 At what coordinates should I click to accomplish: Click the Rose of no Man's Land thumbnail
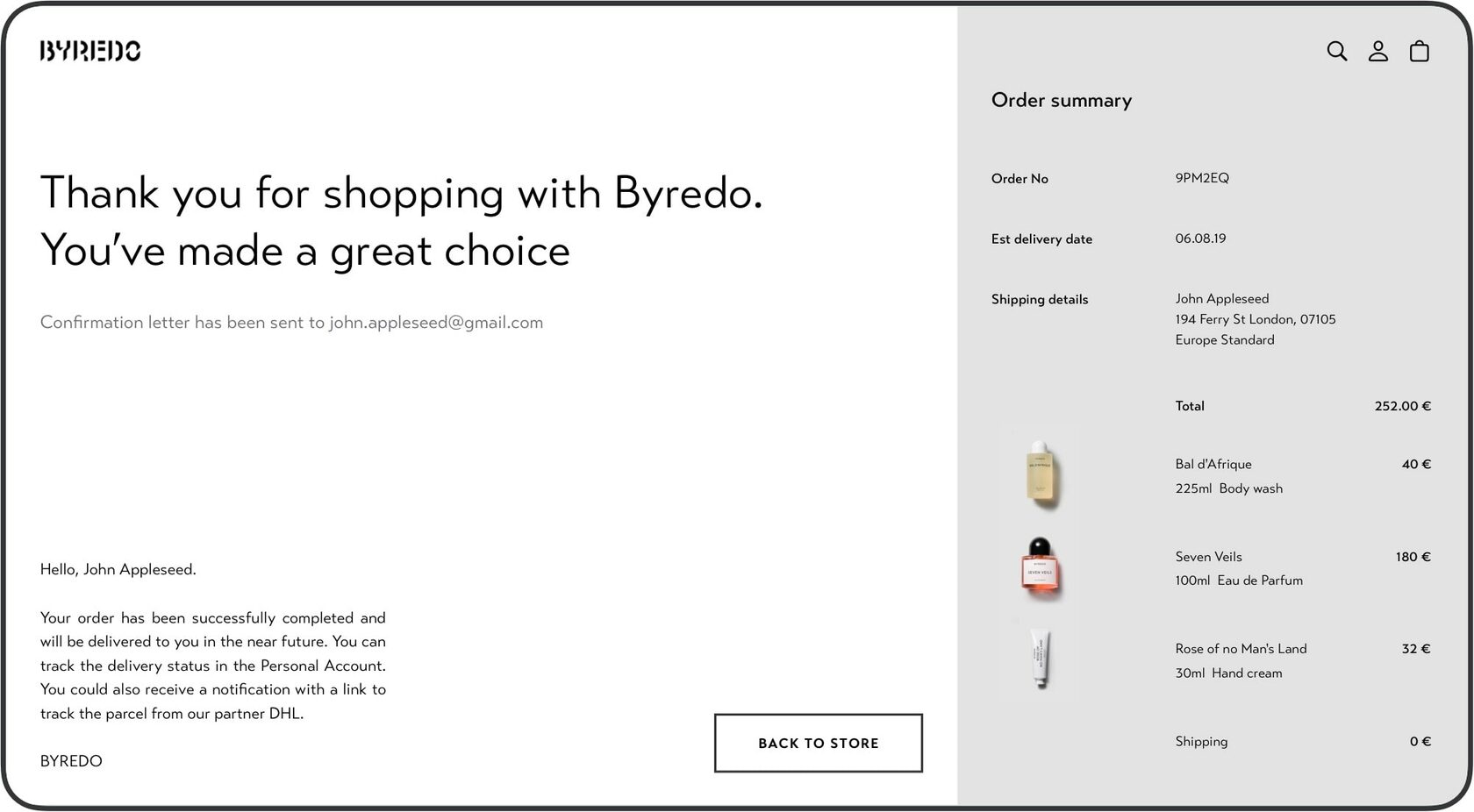[x=1041, y=659]
